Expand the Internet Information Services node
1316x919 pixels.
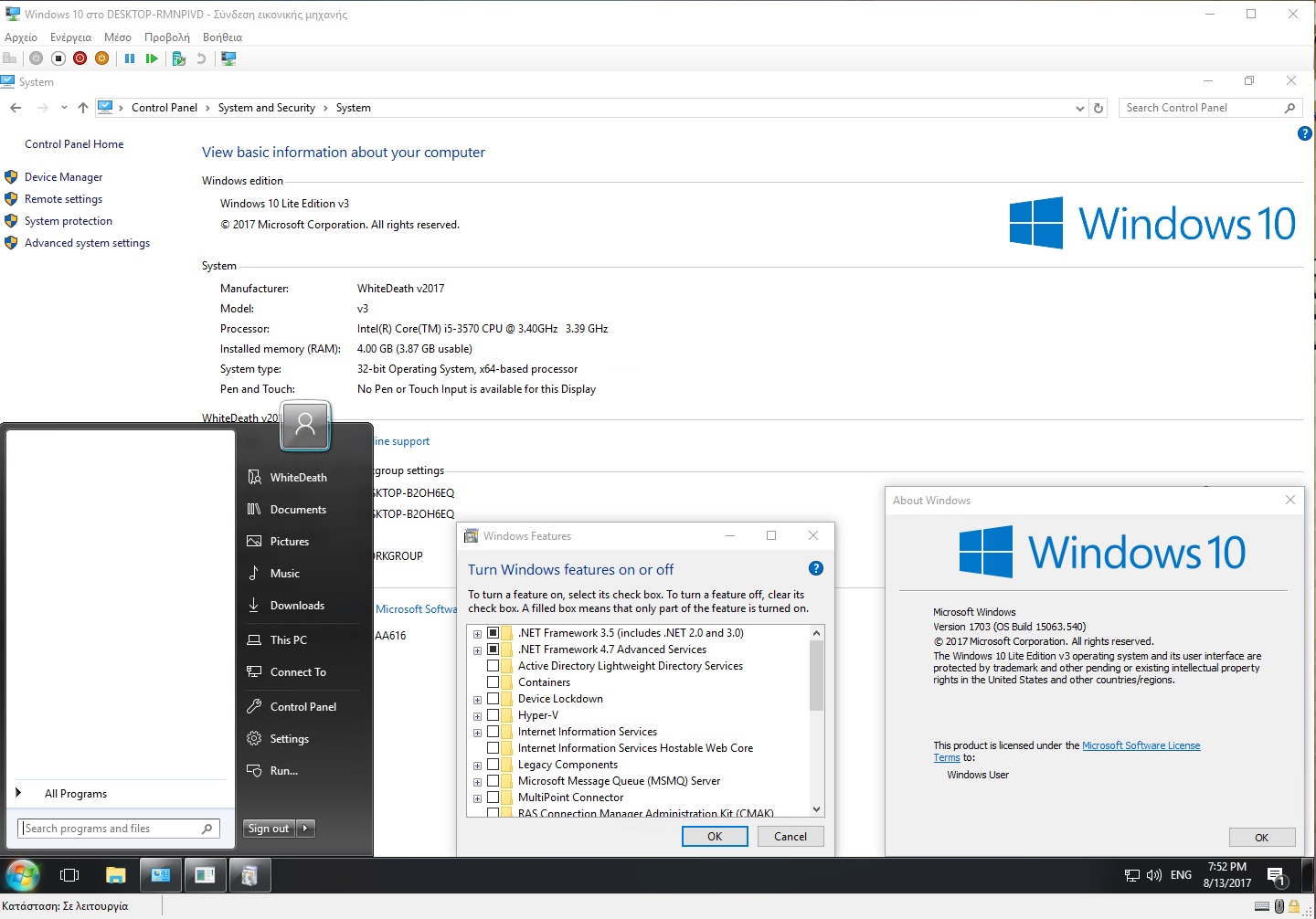tap(477, 733)
